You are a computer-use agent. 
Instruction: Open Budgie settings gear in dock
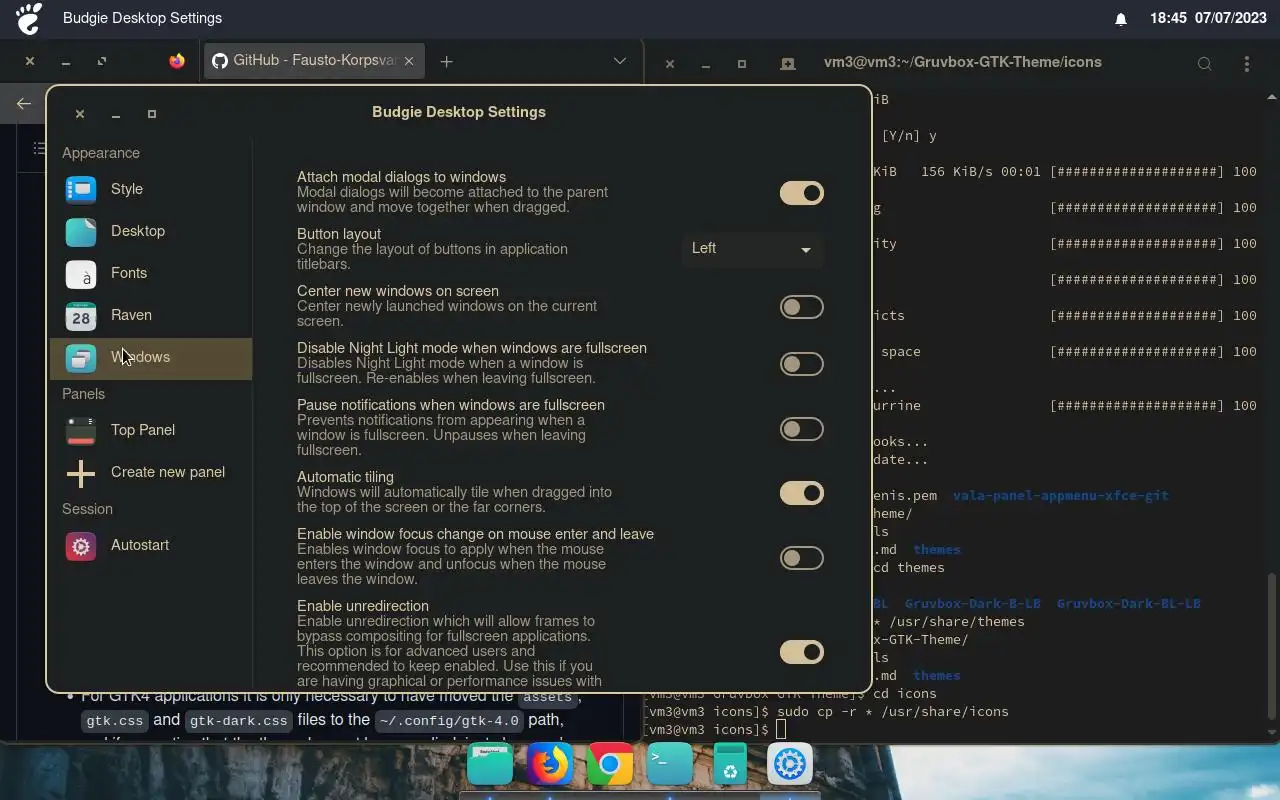[x=790, y=765]
